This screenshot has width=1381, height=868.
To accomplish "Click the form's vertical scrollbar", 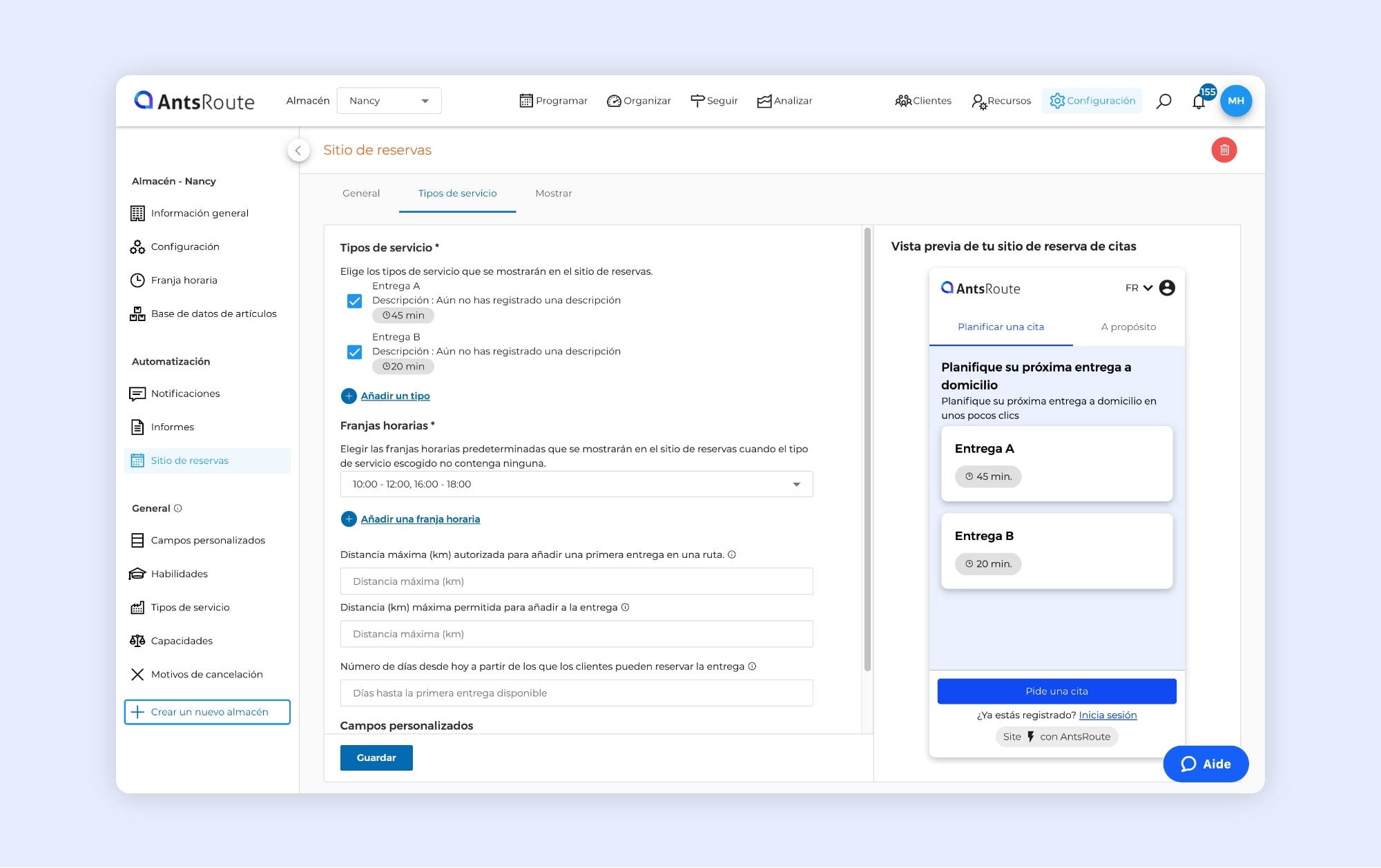I will 867,449.
